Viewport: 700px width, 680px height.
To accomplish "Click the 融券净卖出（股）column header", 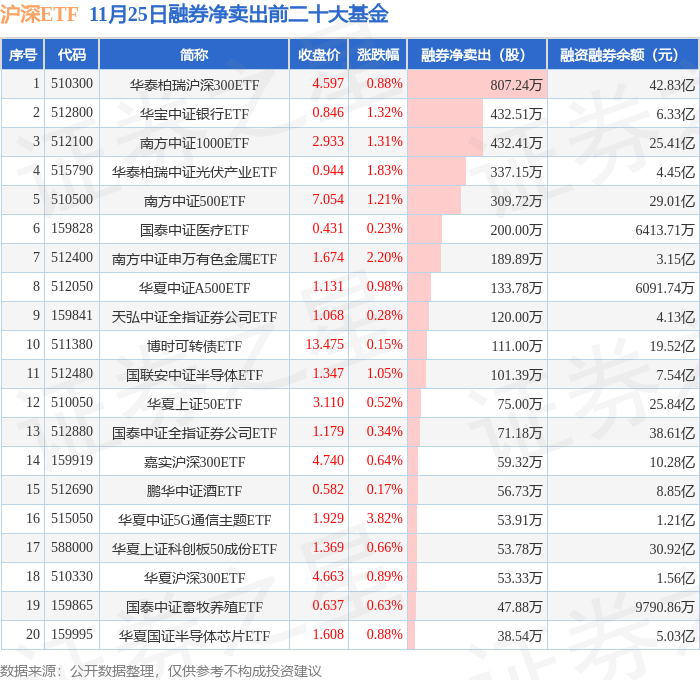I will (477, 54).
